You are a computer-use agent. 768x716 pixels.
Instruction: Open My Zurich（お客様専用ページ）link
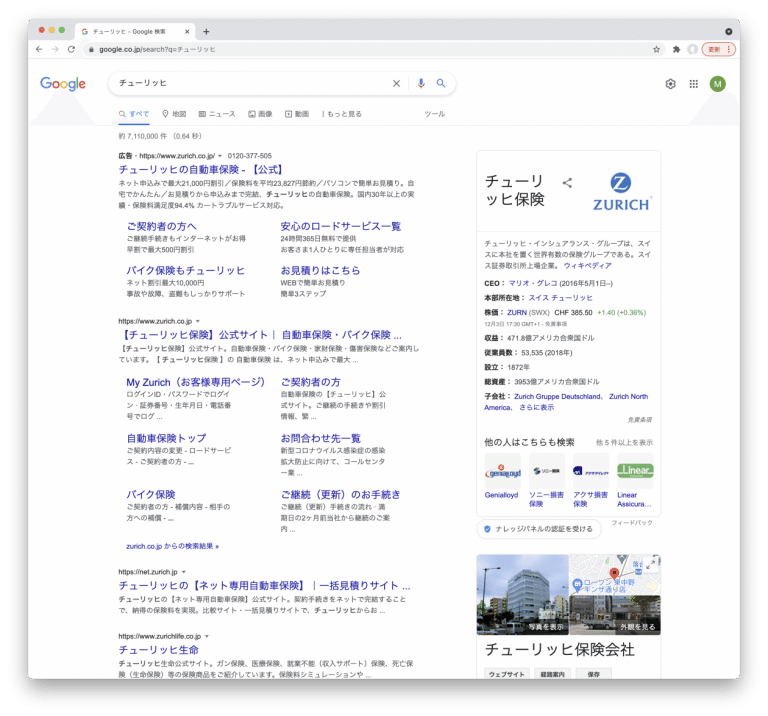pos(195,382)
